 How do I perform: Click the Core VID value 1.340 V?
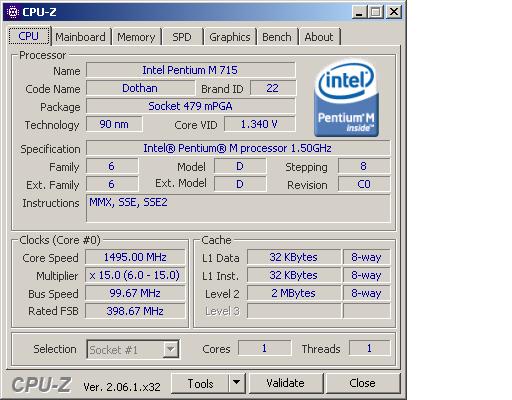click(x=260, y=124)
